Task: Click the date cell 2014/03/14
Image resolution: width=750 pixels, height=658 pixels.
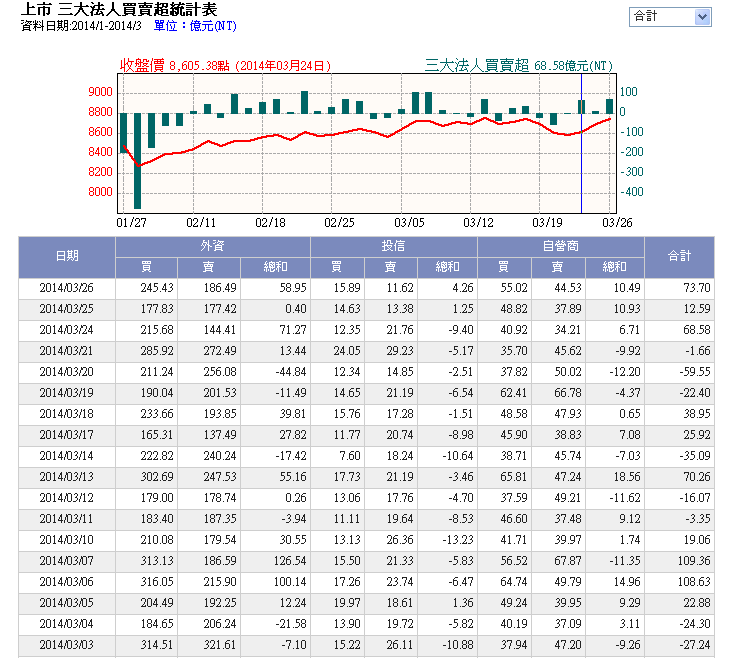Action: (66, 456)
